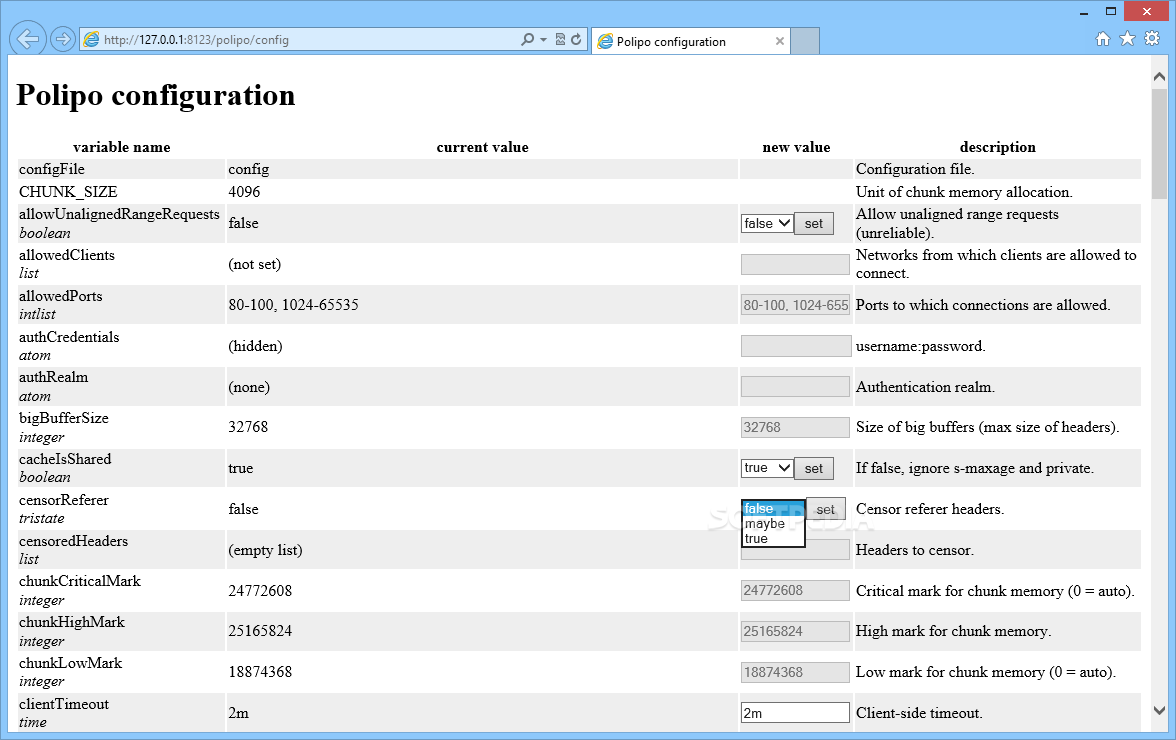Select maybe in censorReferer list
Image resolution: width=1176 pixels, height=740 pixels.
pos(772,523)
